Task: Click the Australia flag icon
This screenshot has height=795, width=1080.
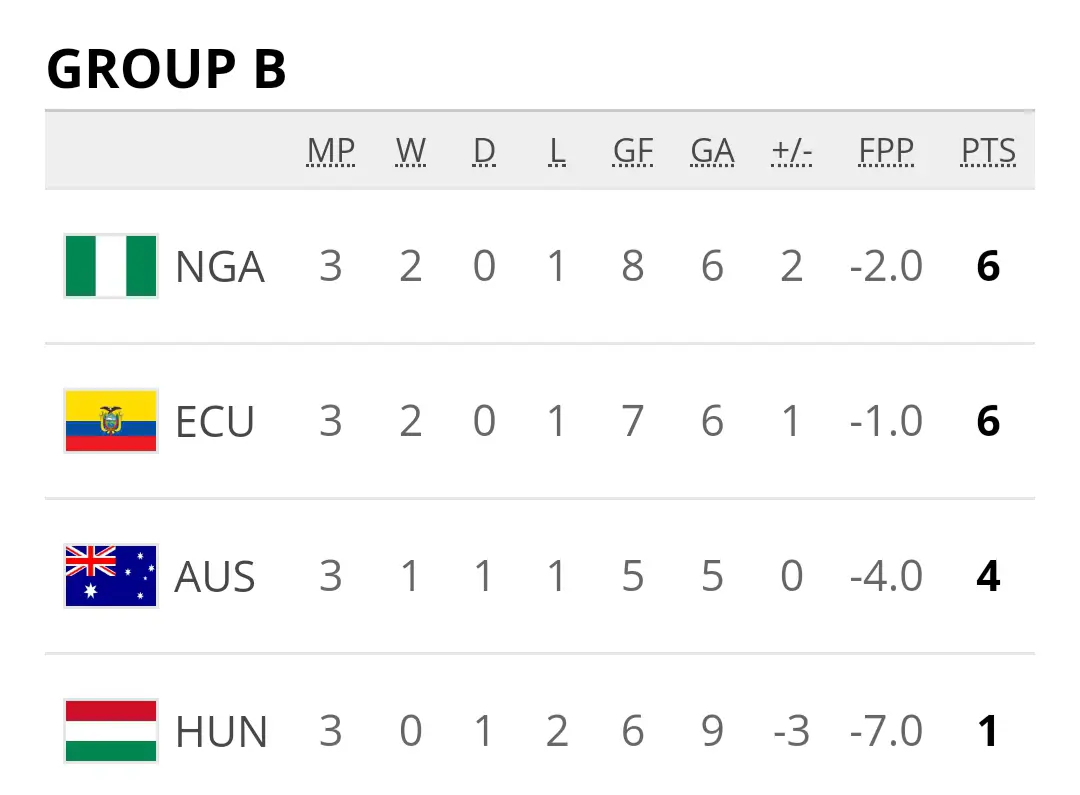Action: (x=111, y=576)
